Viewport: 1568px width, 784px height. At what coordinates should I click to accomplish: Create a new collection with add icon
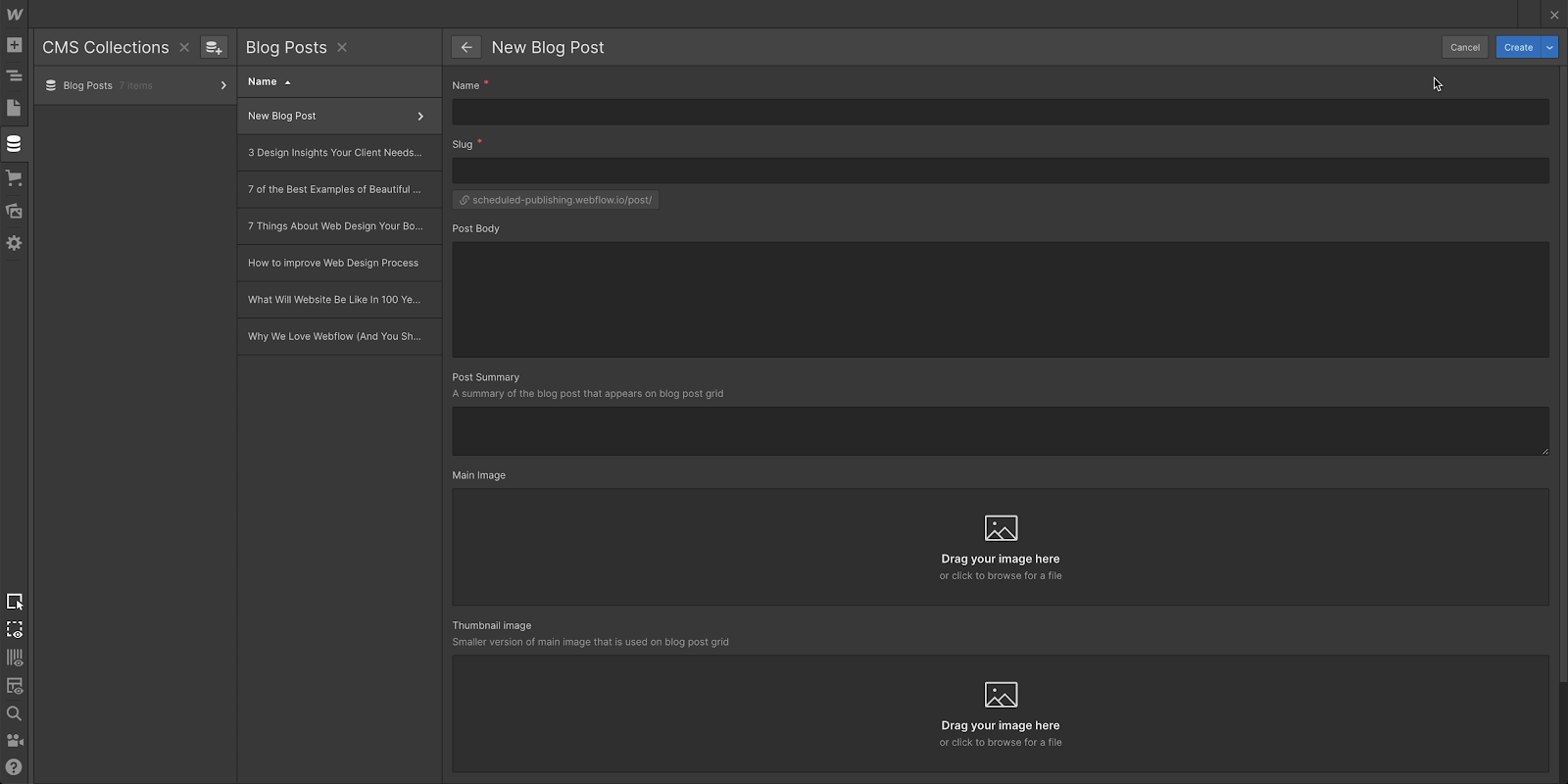click(214, 47)
